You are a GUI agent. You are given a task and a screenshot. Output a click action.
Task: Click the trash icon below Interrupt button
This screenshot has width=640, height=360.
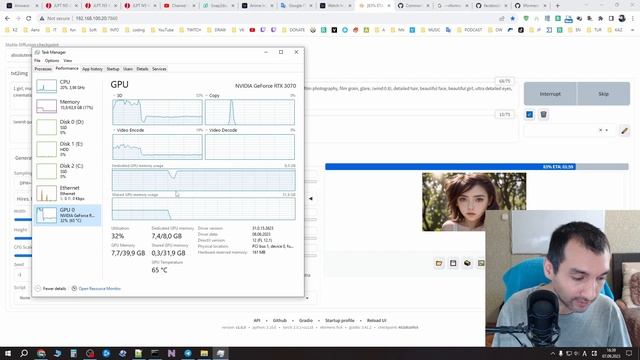pos(543,114)
